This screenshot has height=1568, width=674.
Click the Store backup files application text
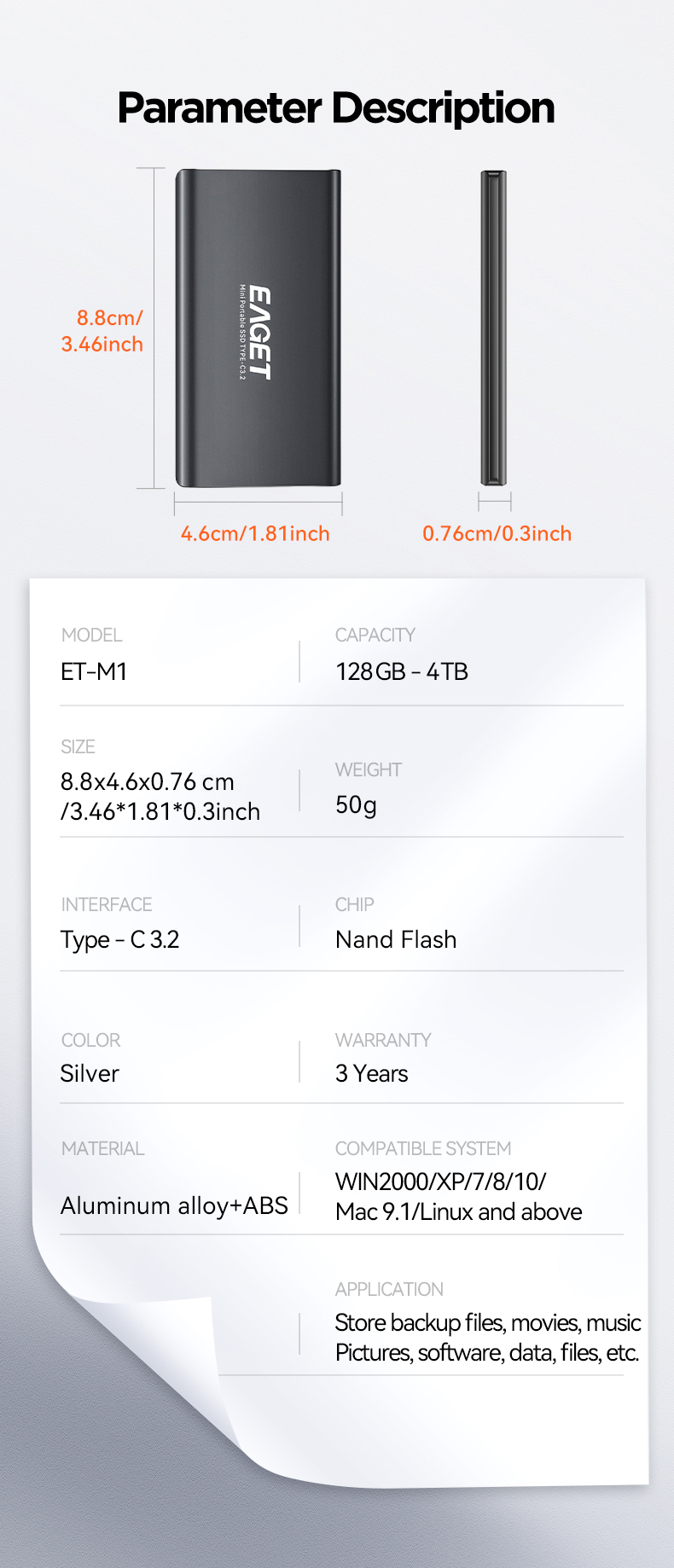point(487,1323)
